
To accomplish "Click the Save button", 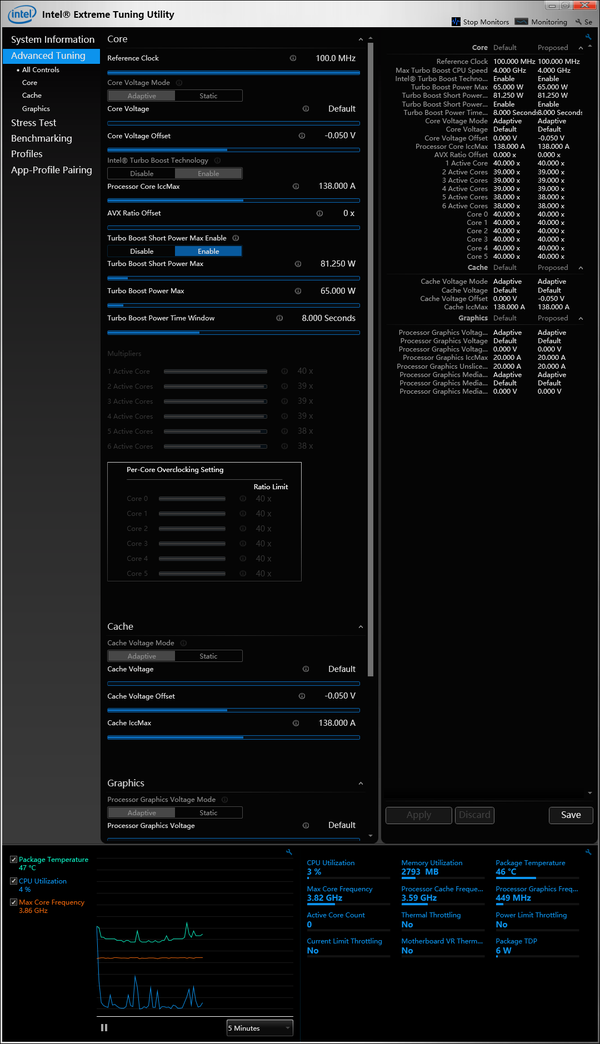I will tap(571, 815).
